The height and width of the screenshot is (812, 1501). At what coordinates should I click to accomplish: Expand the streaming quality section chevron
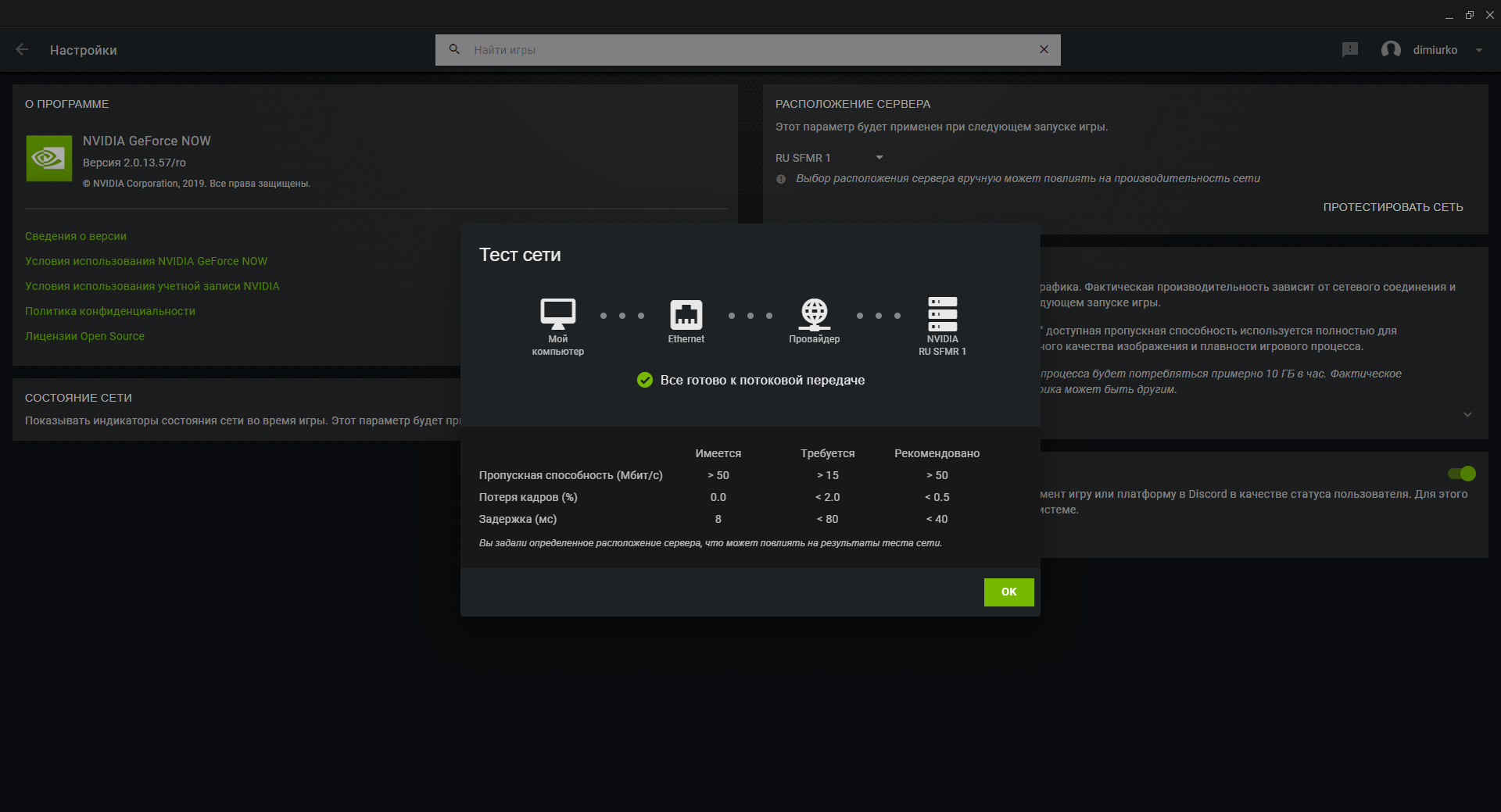[x=1467, y=414]
